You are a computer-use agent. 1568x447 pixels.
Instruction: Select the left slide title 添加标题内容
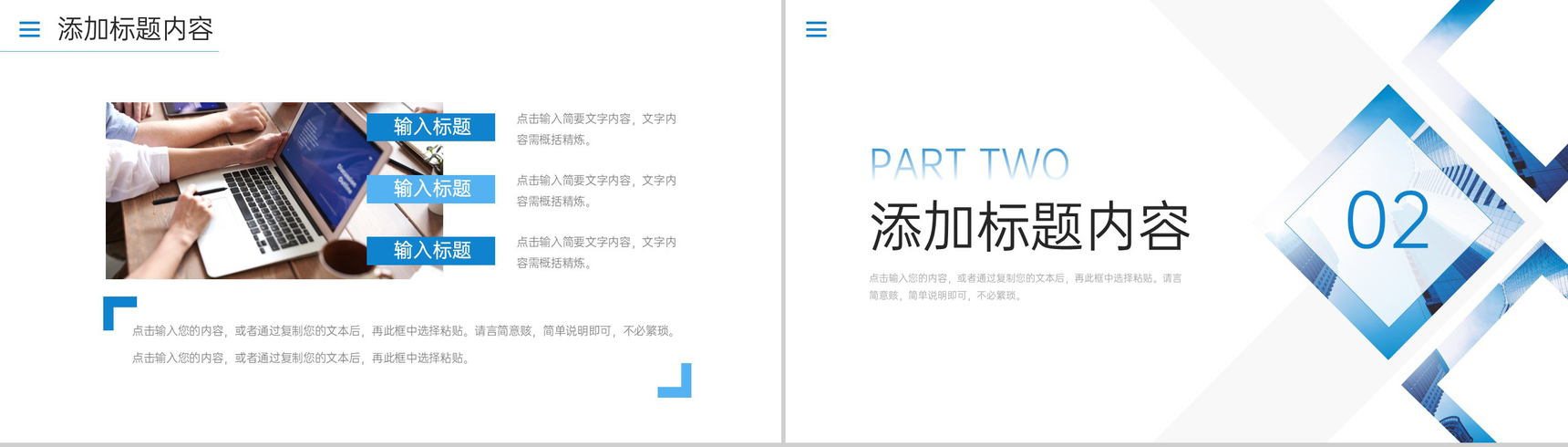135,29
